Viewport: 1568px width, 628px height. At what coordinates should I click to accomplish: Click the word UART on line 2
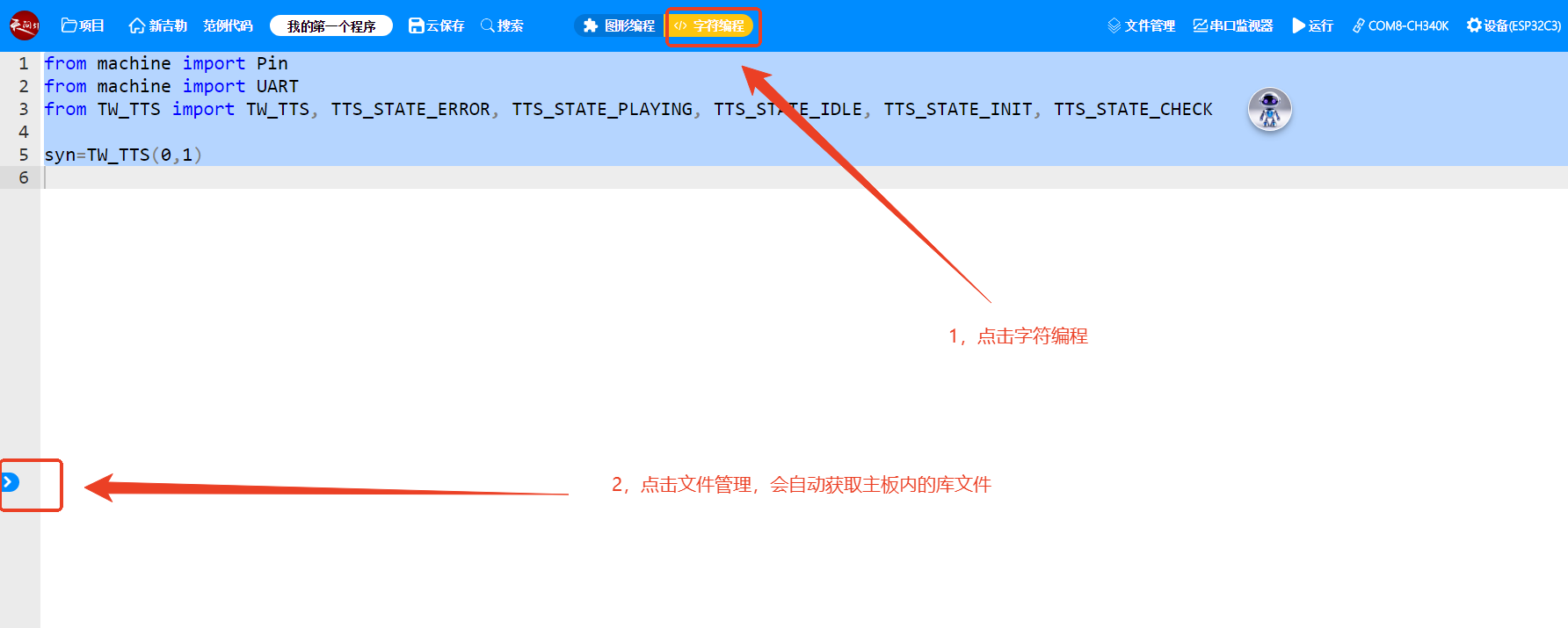click(278, 86)
